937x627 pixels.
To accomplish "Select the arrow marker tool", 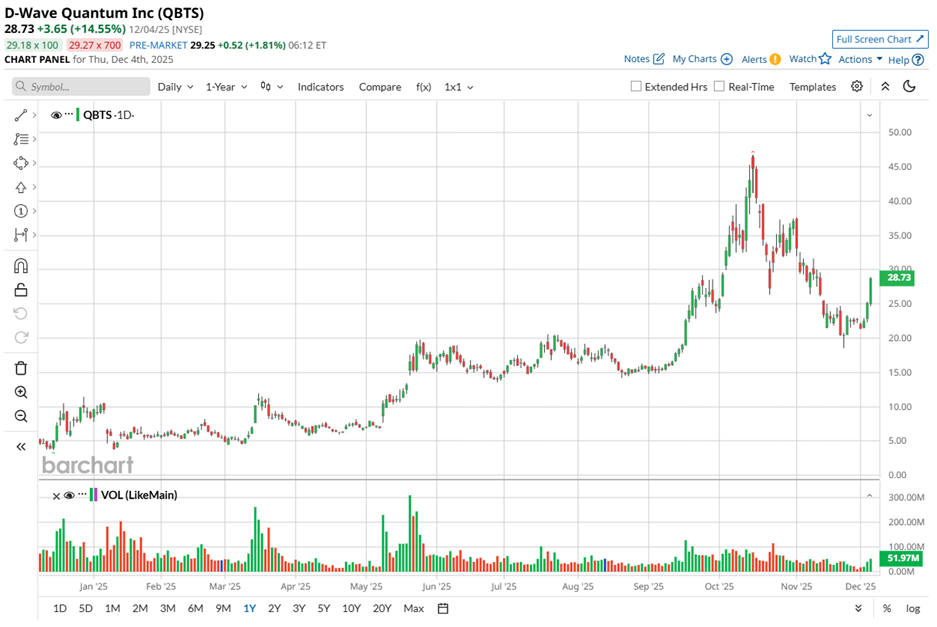I will [x=21, y=187].
